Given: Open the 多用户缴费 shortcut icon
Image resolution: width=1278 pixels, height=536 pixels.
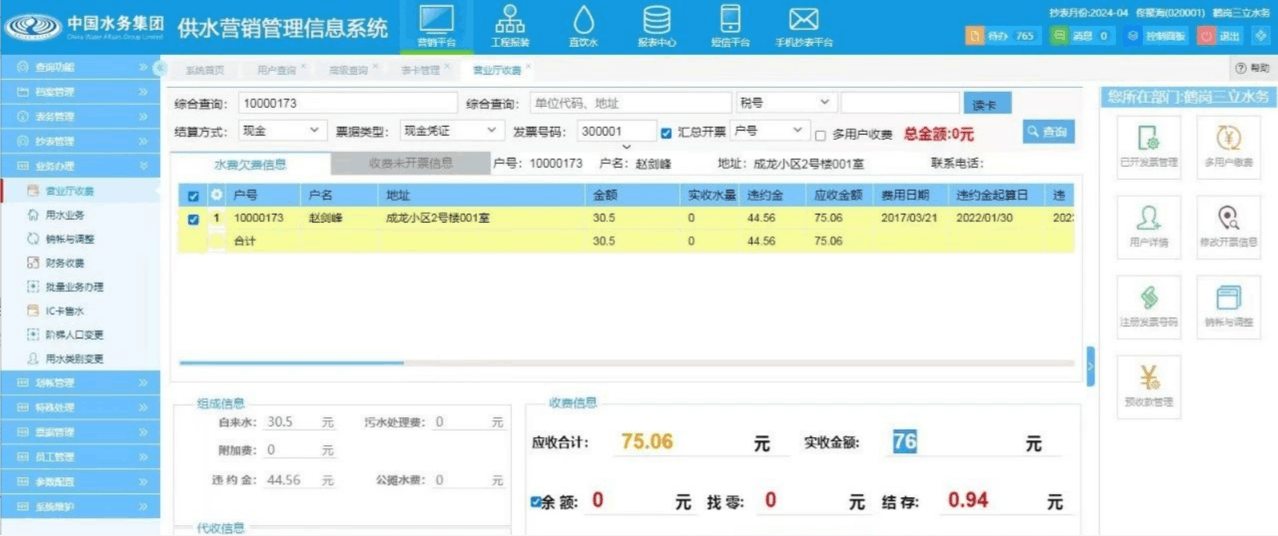Looking at the screenshot, I should (1228, 141).
